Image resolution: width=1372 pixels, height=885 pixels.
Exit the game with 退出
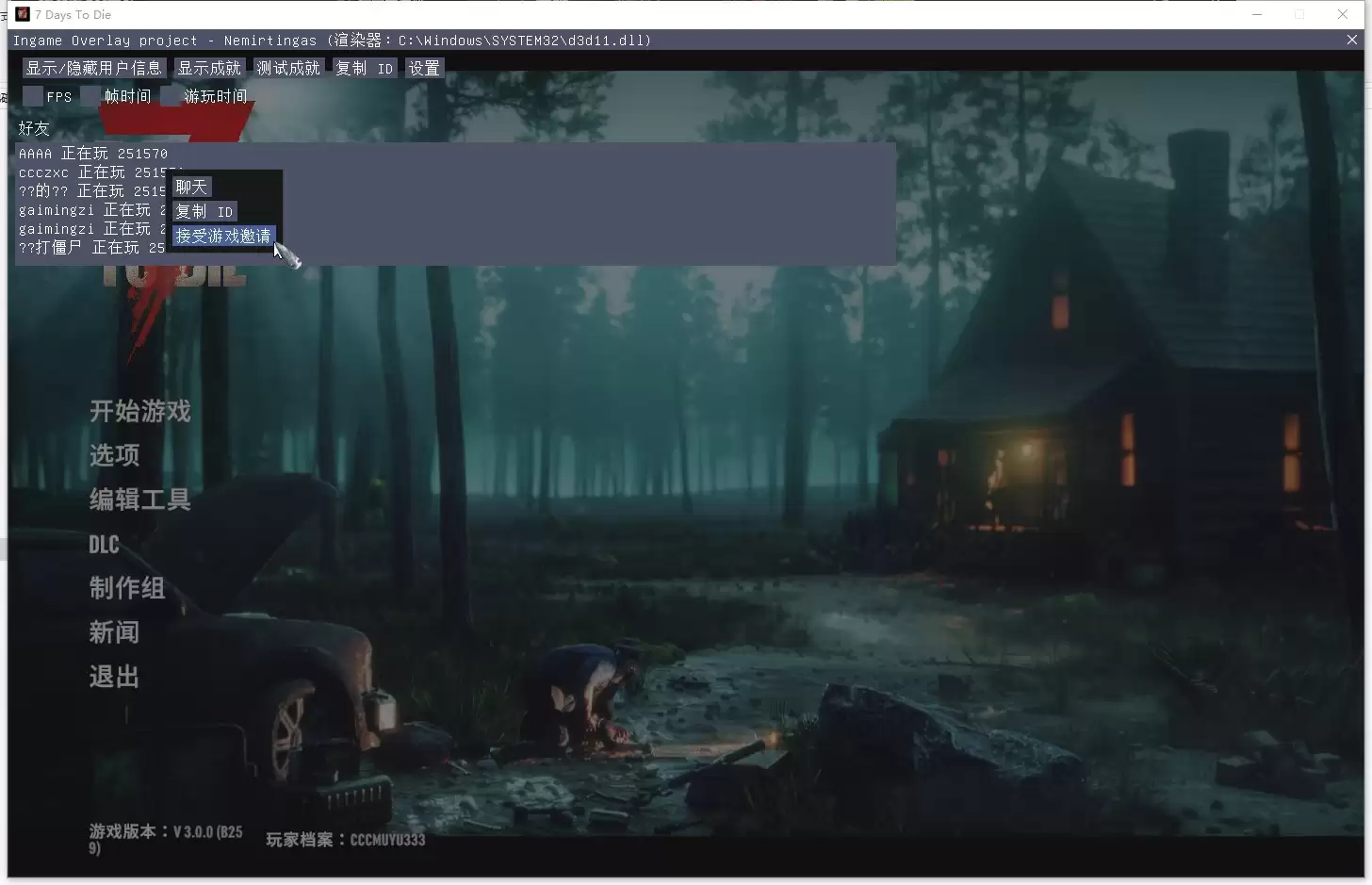[x=114, y=677]
